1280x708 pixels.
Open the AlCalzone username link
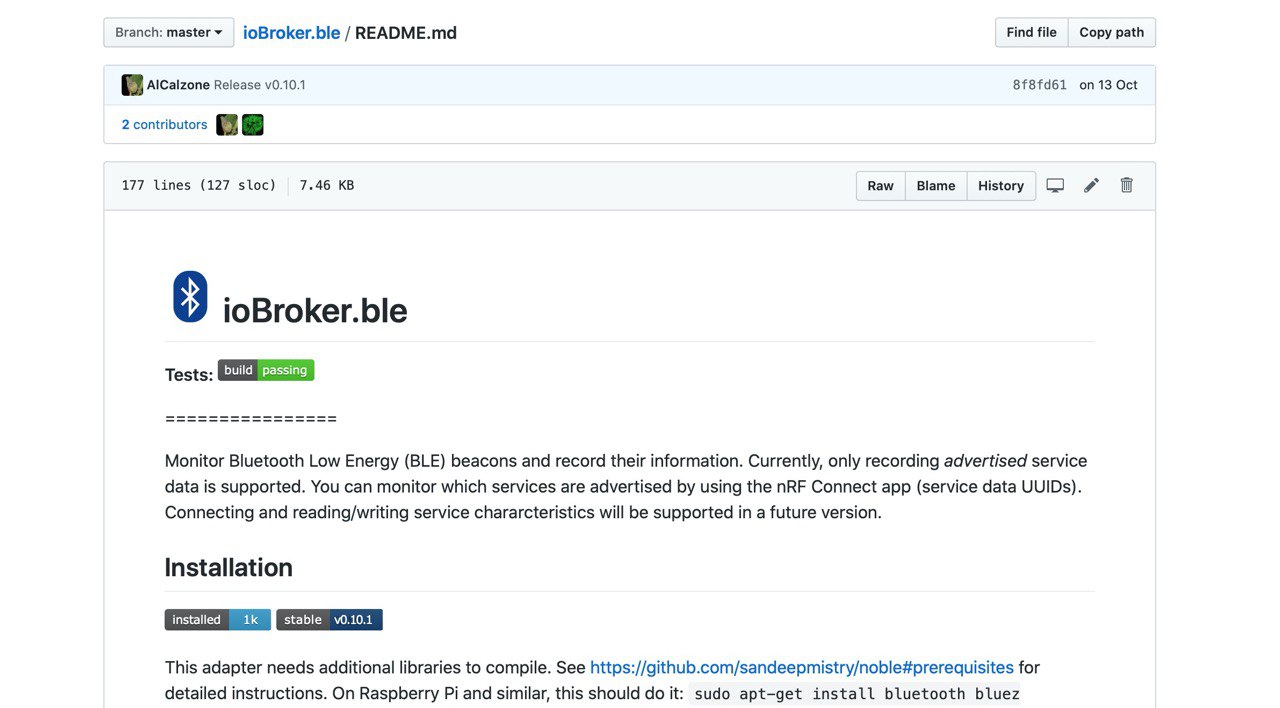coord(178,85)
